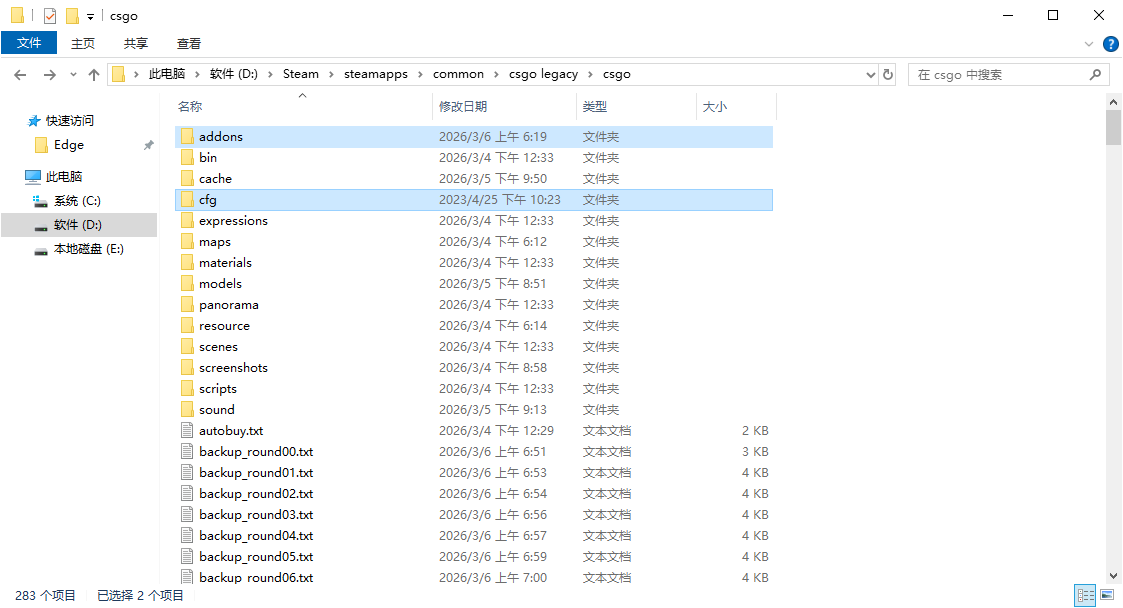This screenshot has width=1123, height=608.
Task: Sort by 名称 column header
Action: (x=190, y=107)
